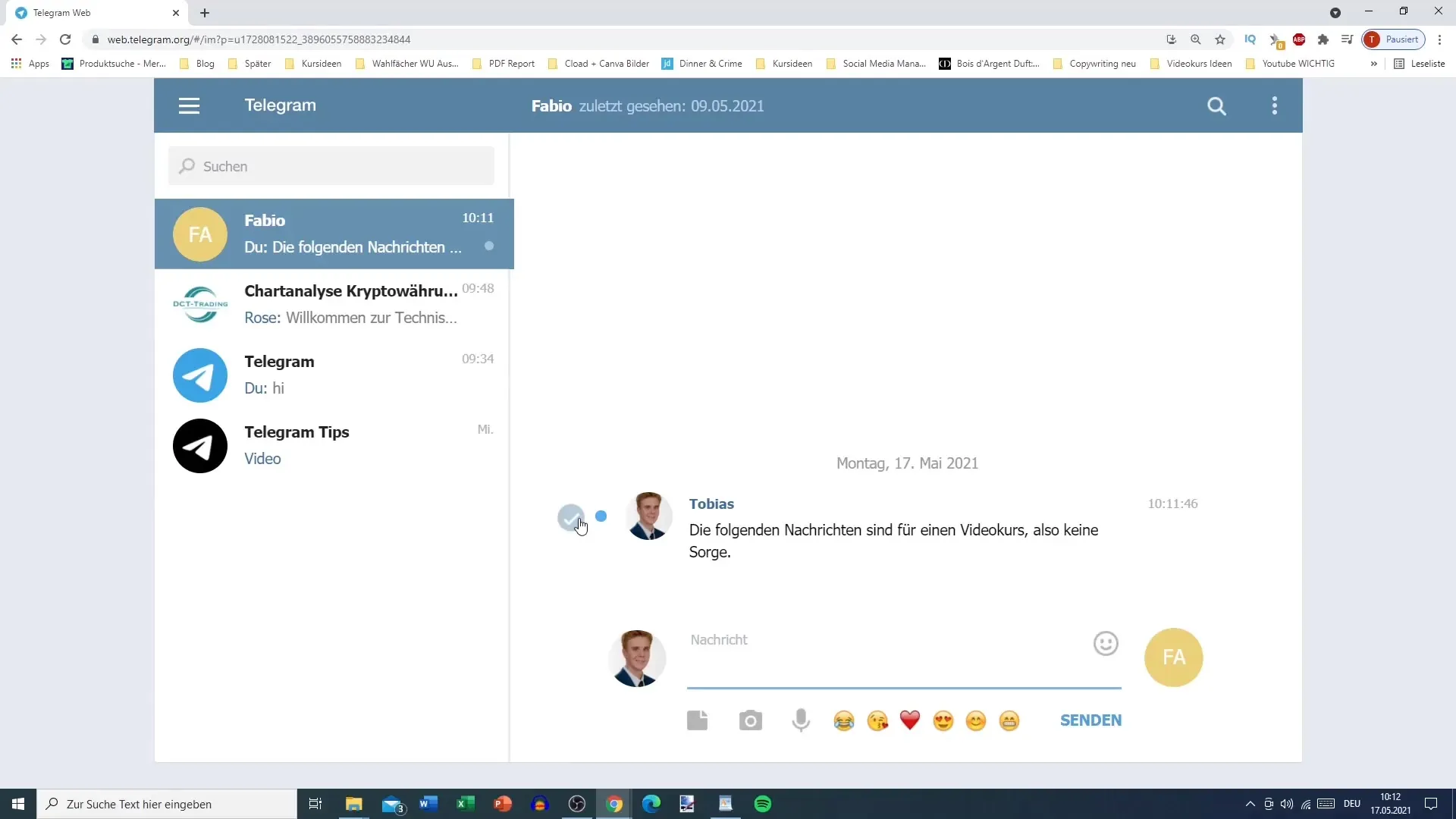Click the AdBlock Plus extension icon
Viewport: 1456px width, 819px height.
(x=1299, y=39)
